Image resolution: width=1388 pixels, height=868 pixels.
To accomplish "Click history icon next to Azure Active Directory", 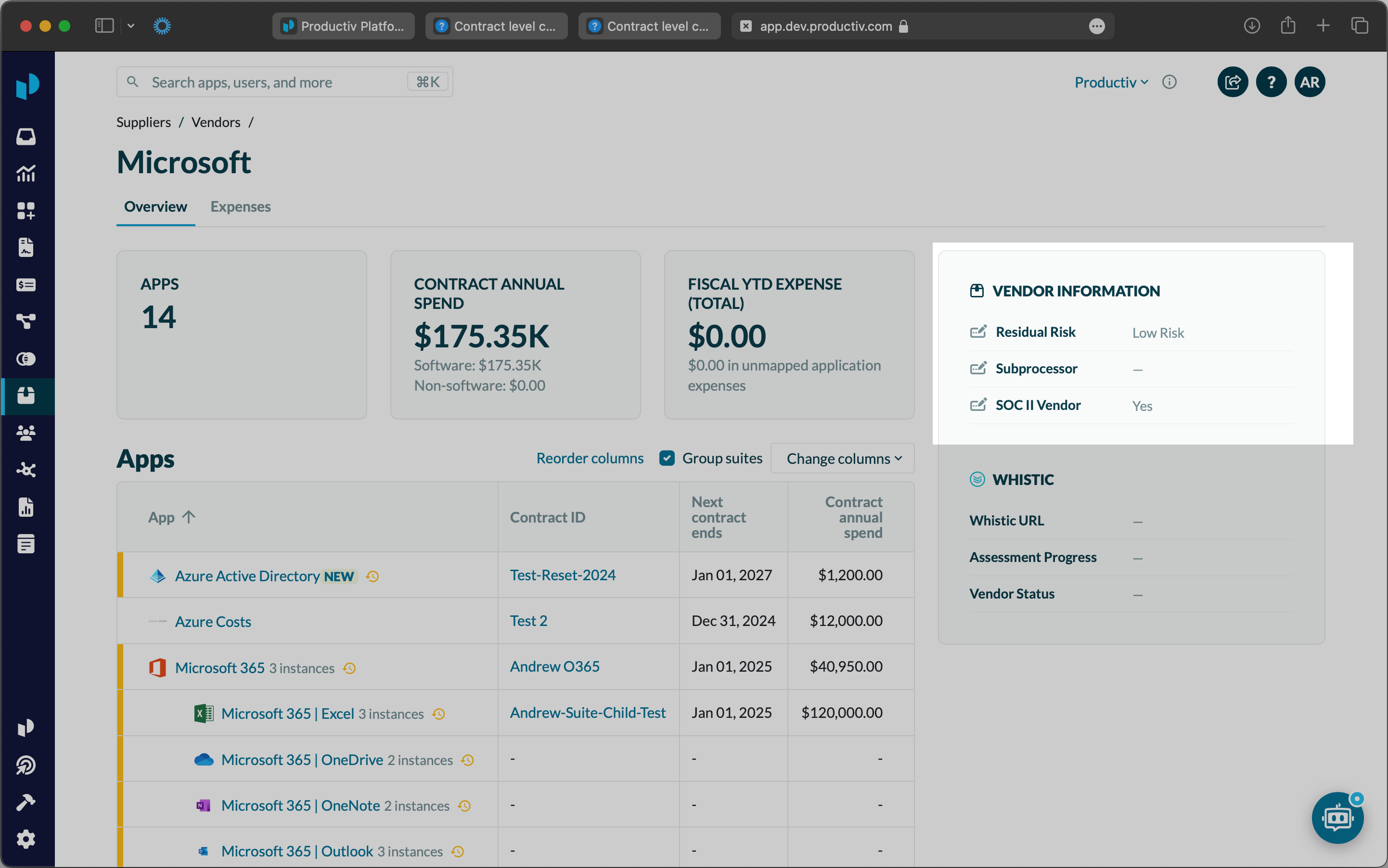I will click(x=372, y=576).
